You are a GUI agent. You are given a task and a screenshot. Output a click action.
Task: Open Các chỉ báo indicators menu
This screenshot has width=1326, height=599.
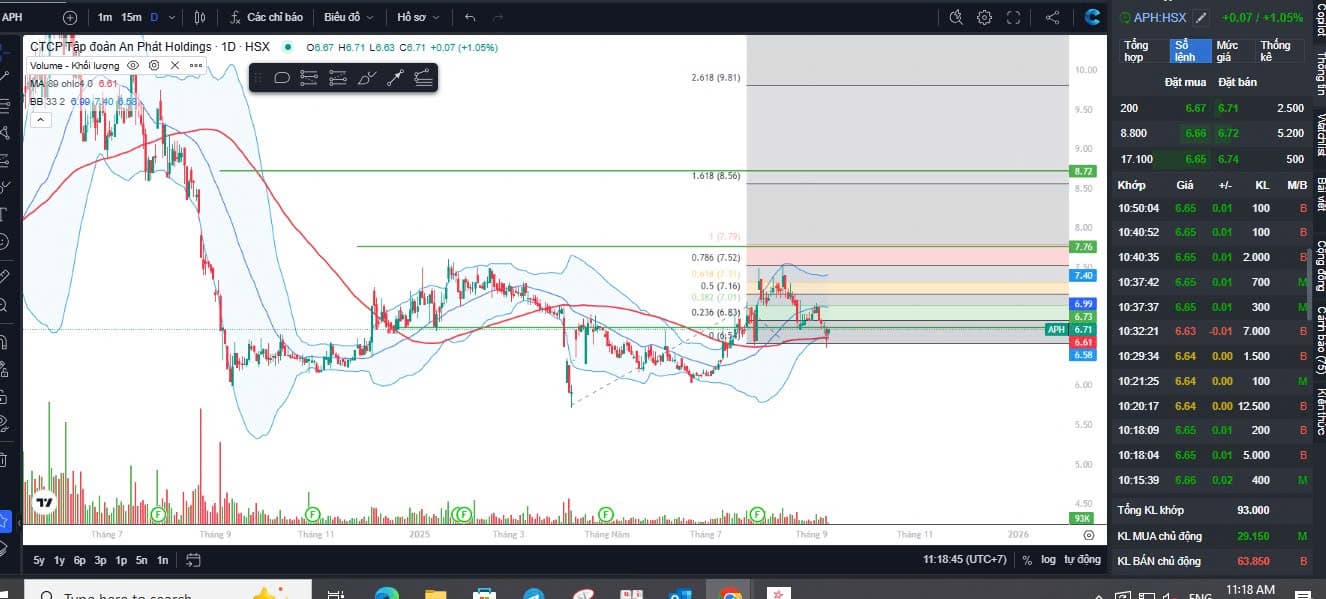(x=267, y=17)
